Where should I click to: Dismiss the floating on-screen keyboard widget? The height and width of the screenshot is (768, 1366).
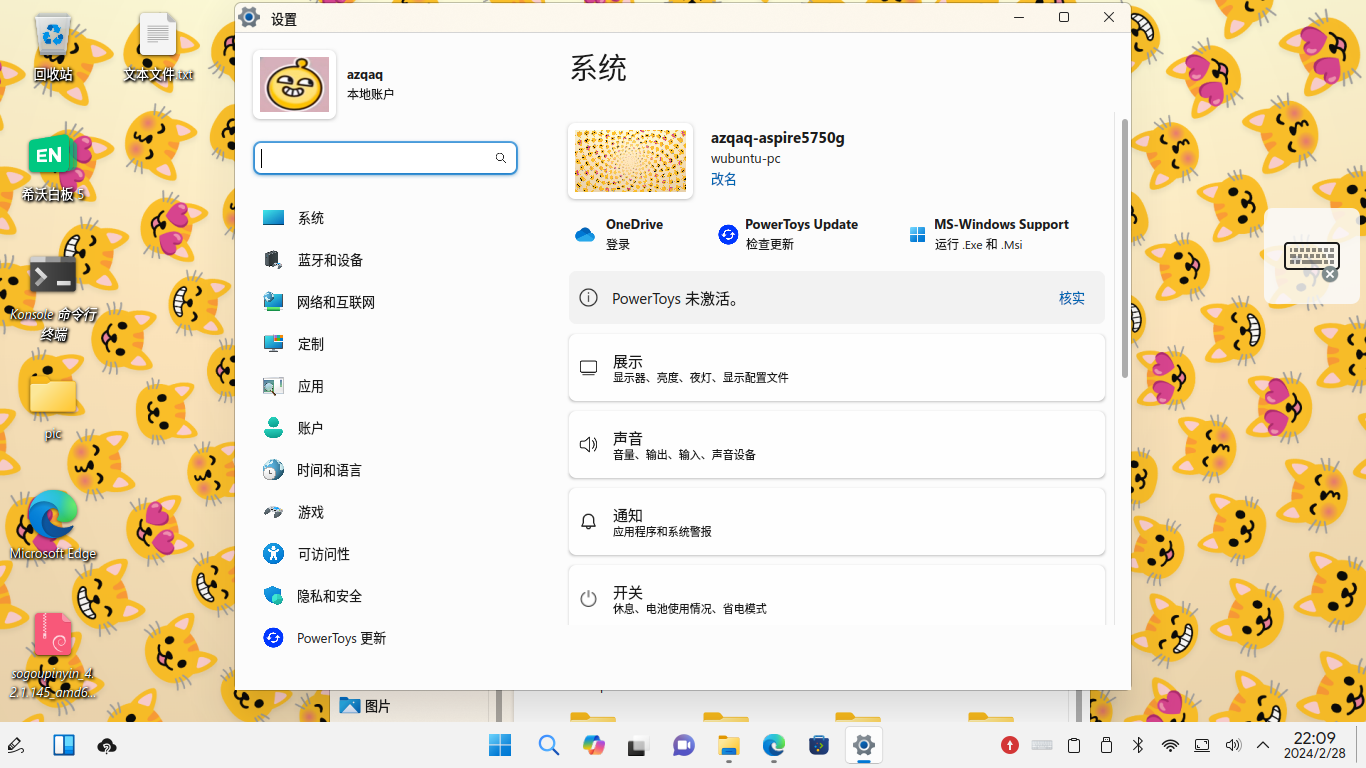[x=1330, y=274]
